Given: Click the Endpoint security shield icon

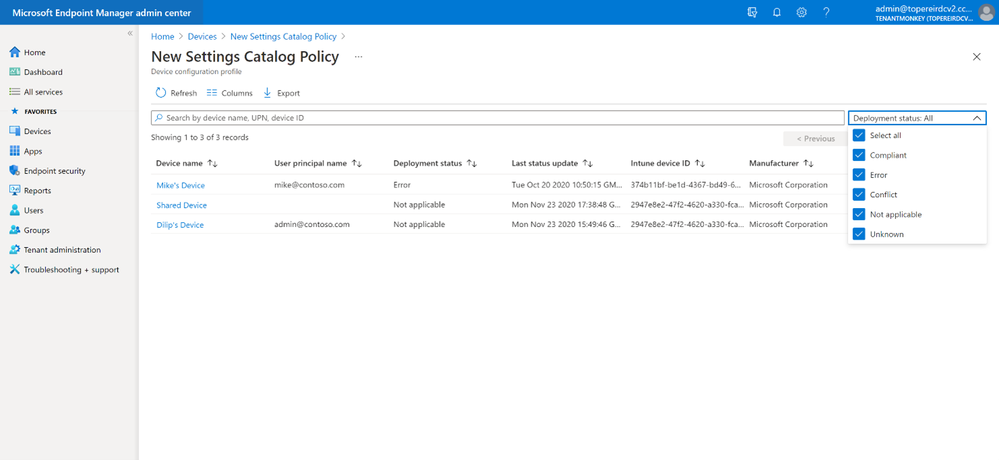Looking at the screenshot, I should (15, 171).
